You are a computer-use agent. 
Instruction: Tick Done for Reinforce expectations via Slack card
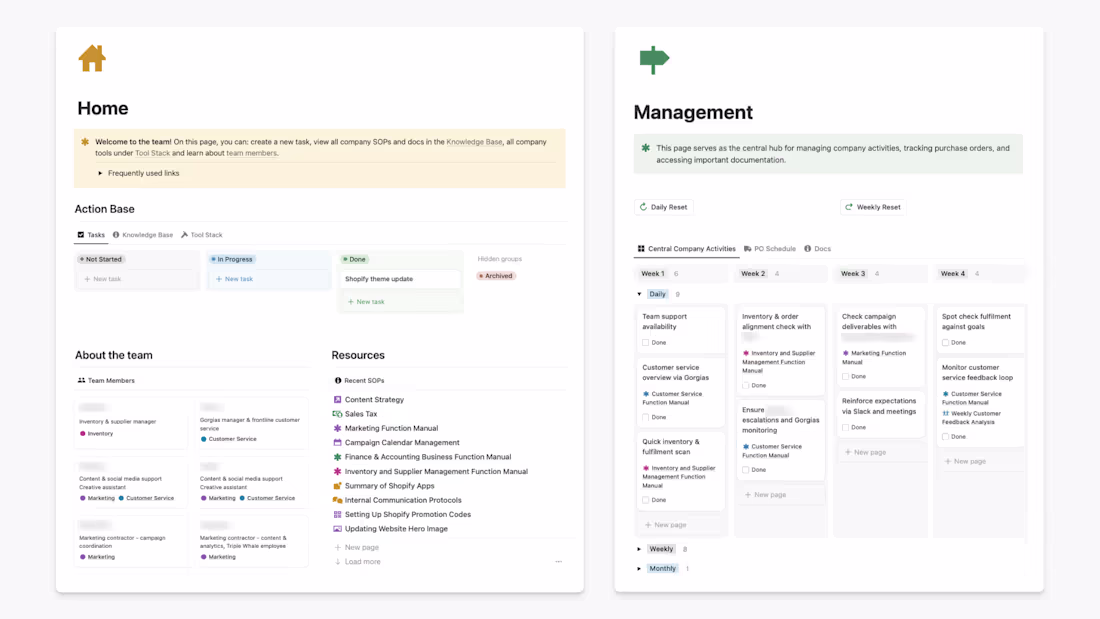coord(845,427)
